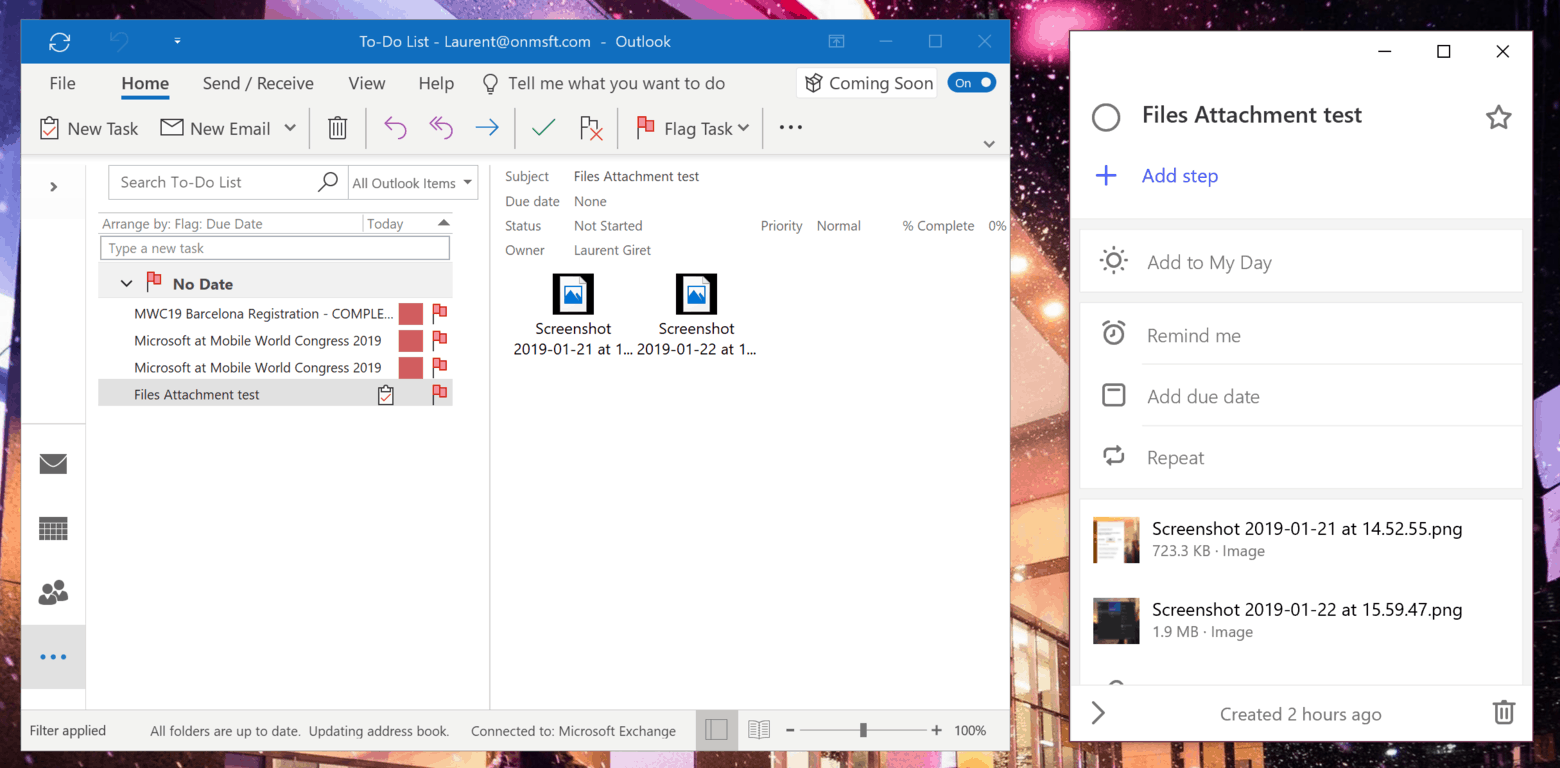1560x768 pixels.
Task: Click the Reply All double-arrow icon
Action: pyautogui.click(x=441, y=128)
